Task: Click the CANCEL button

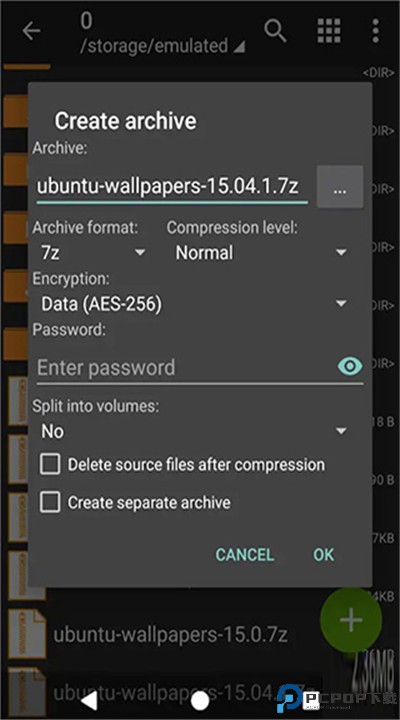Action: tap(245, 555)
